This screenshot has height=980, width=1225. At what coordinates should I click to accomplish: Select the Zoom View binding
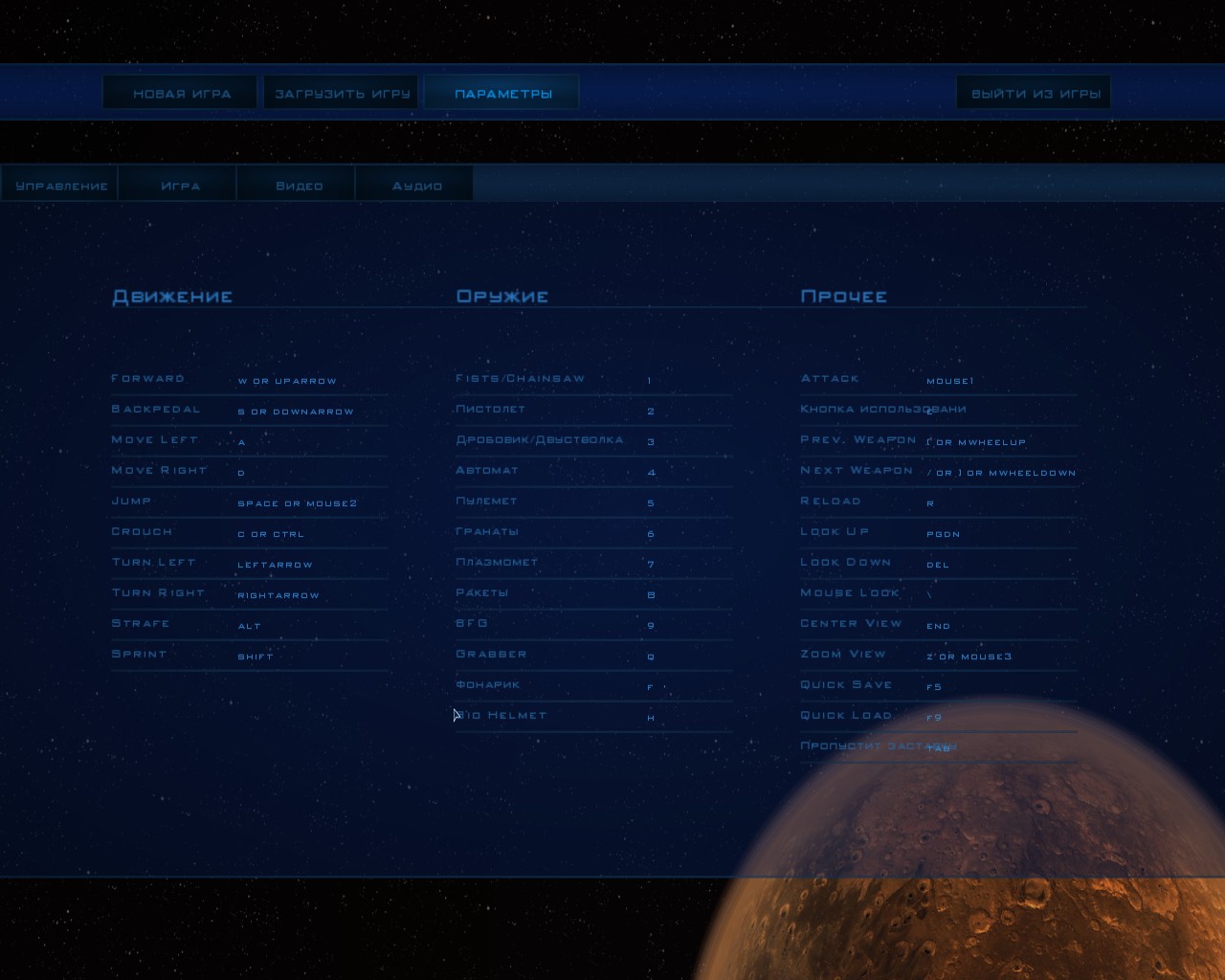(x=939, y=656)
